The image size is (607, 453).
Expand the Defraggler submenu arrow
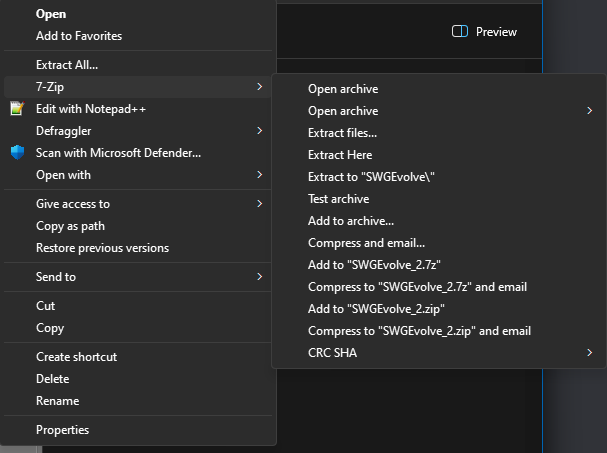pyautogui.click(x=260, y=131)
